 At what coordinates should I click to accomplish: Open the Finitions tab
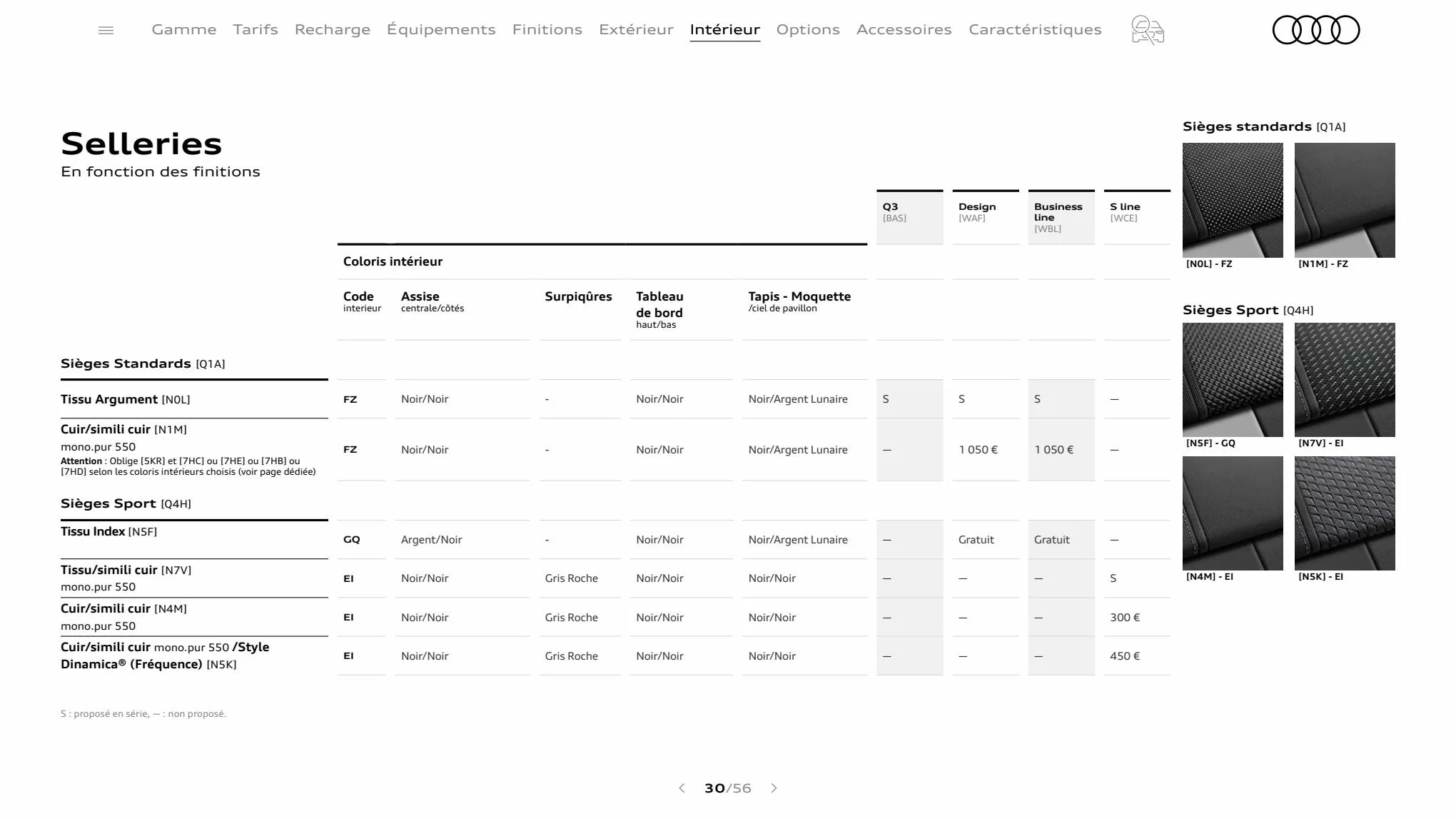pyautogui.click(x=547, y=29)
